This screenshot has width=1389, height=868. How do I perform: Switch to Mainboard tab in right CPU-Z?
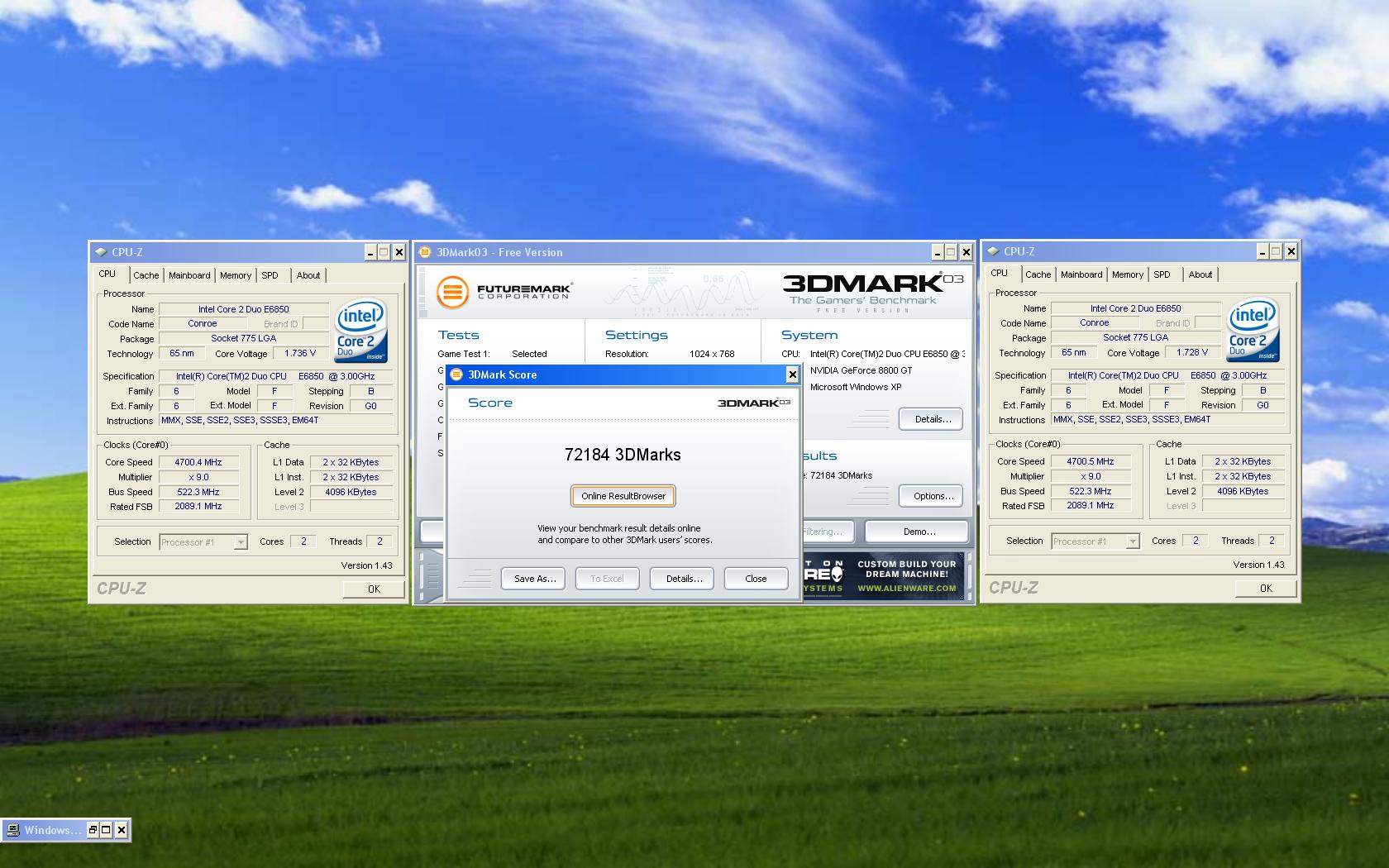[x=1081, y=274]
